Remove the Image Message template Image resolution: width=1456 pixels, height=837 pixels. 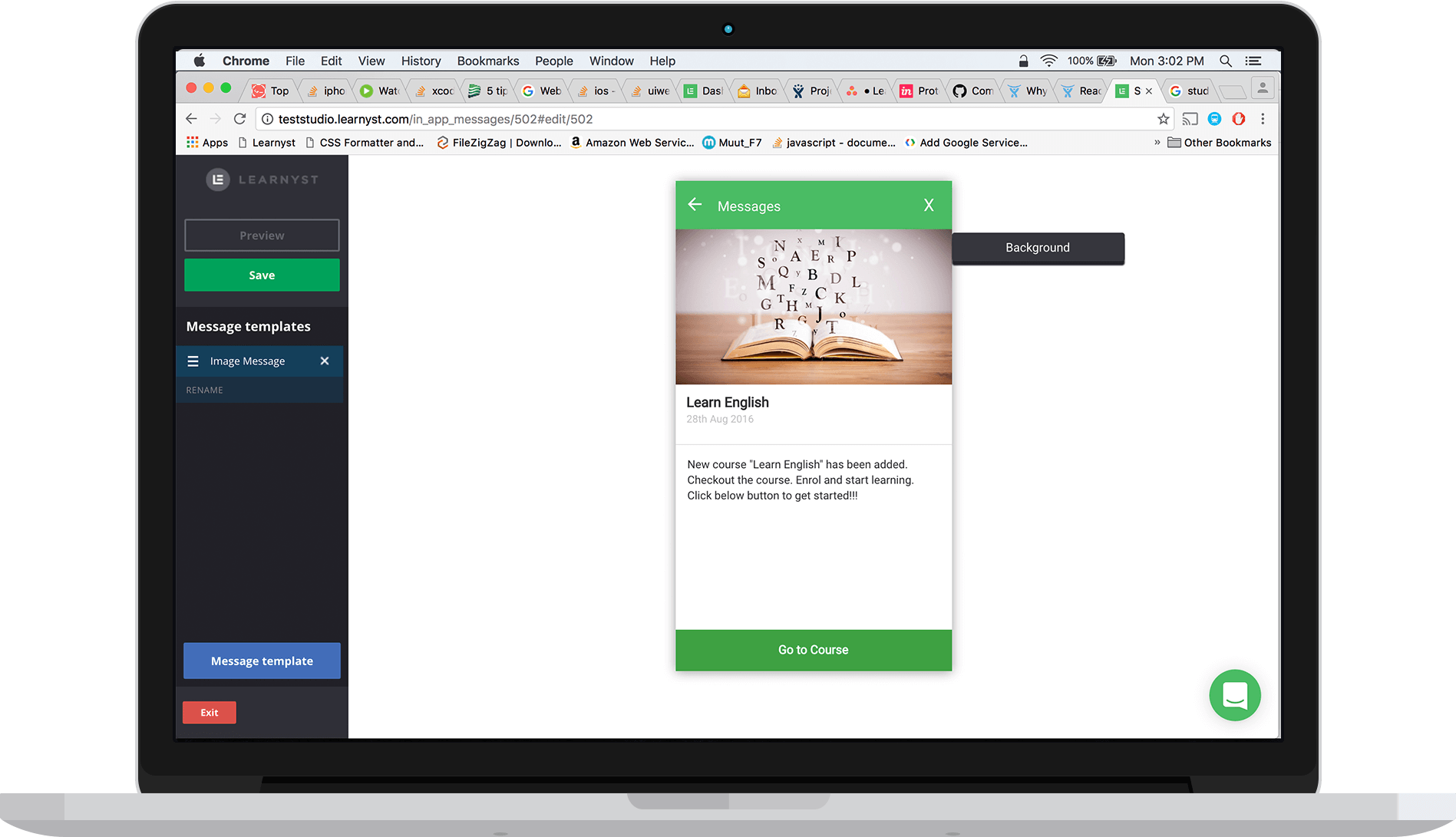click(325, 361)
